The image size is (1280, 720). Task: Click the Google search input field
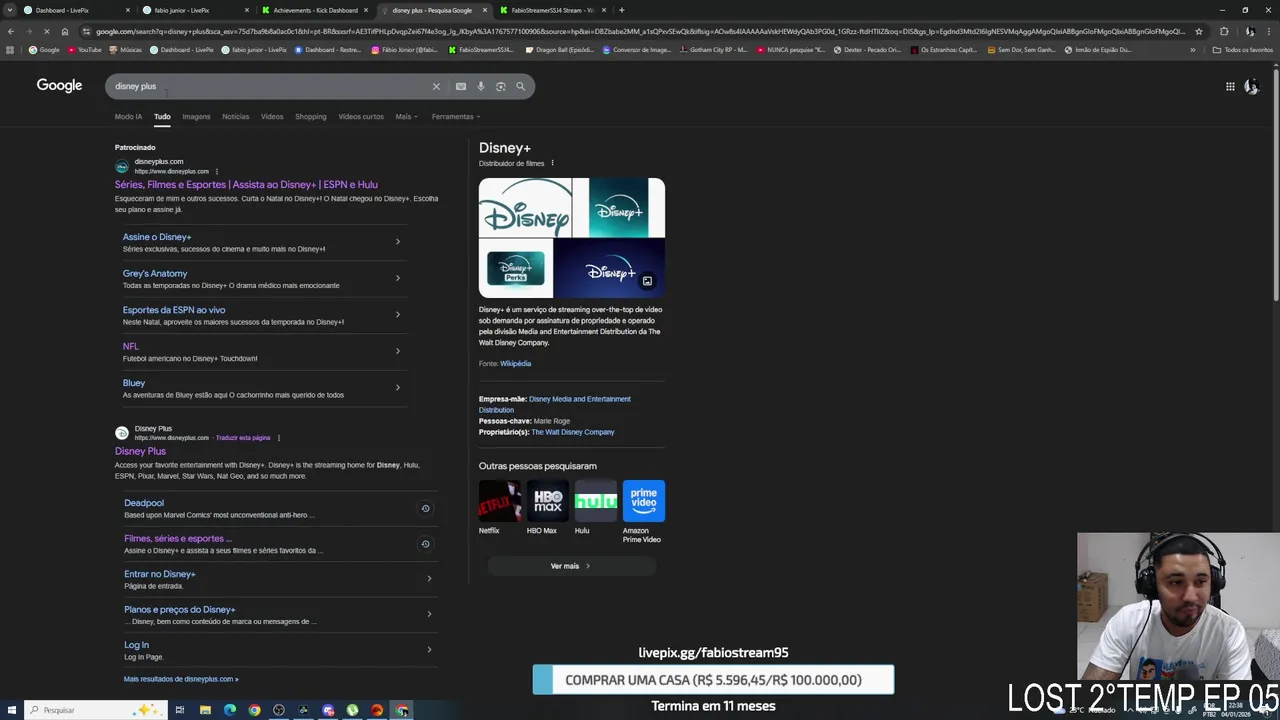click(270, 86)
